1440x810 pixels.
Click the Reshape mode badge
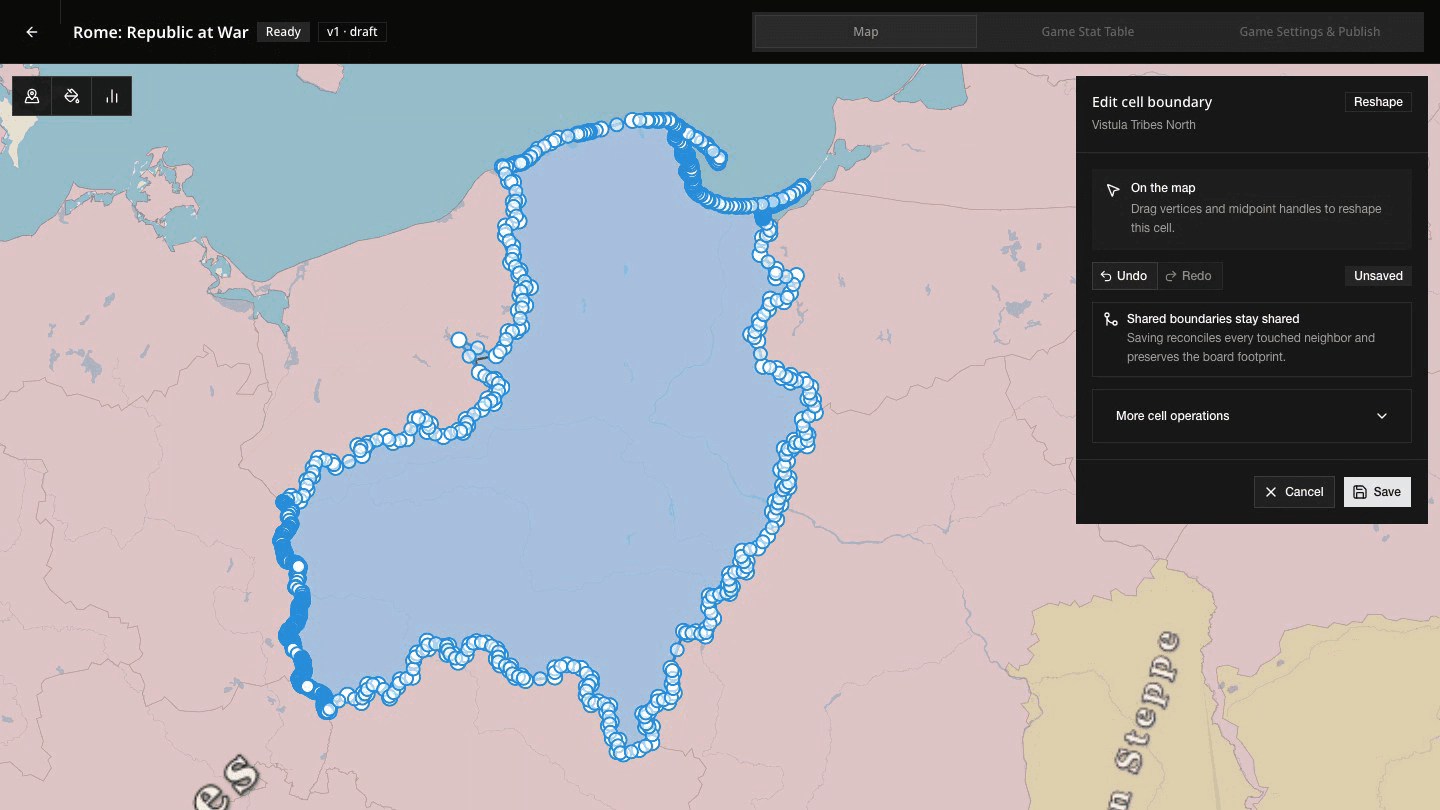point(1378,102)
